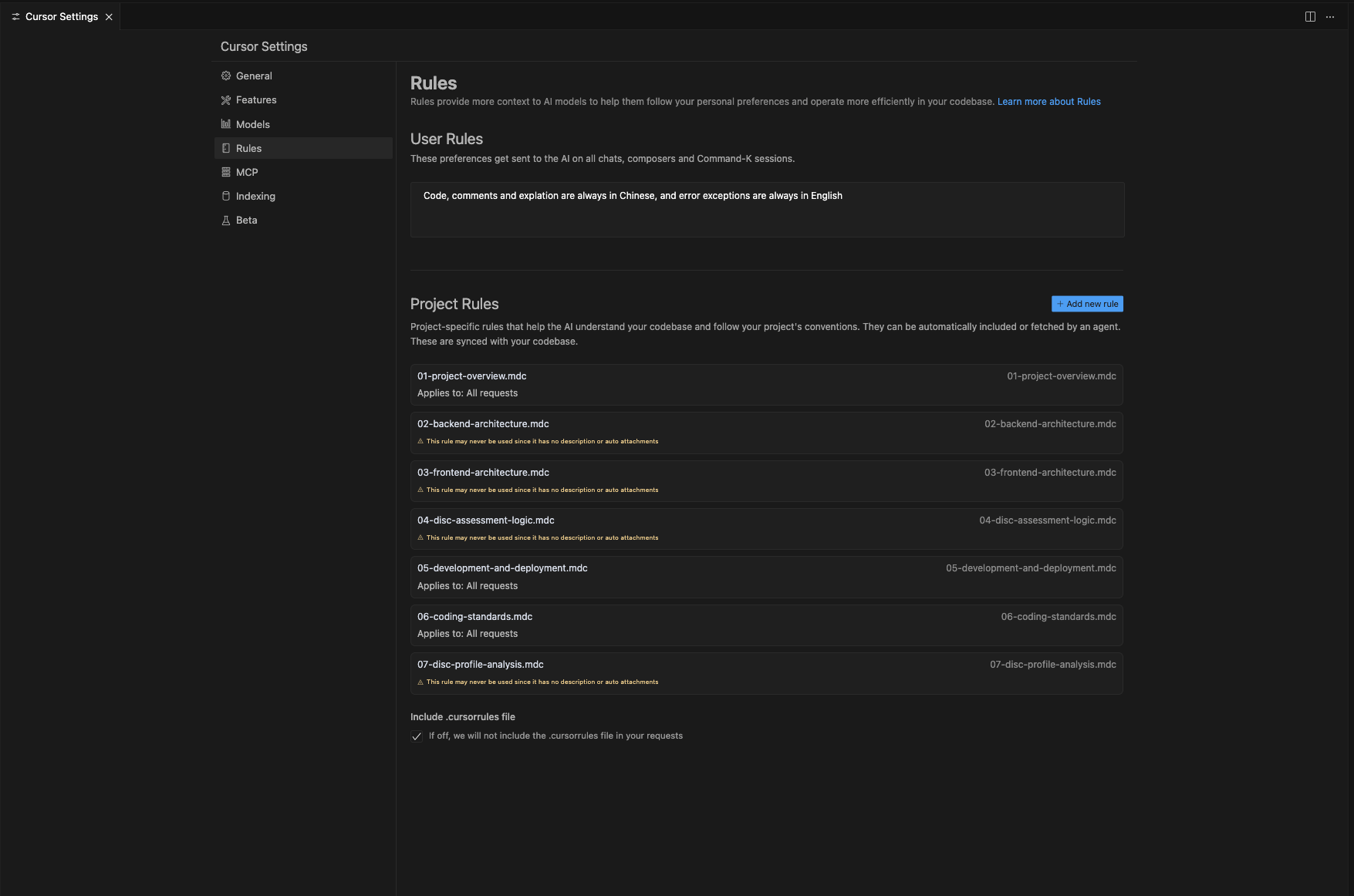Open the Indexing settings section

point(303,196)
